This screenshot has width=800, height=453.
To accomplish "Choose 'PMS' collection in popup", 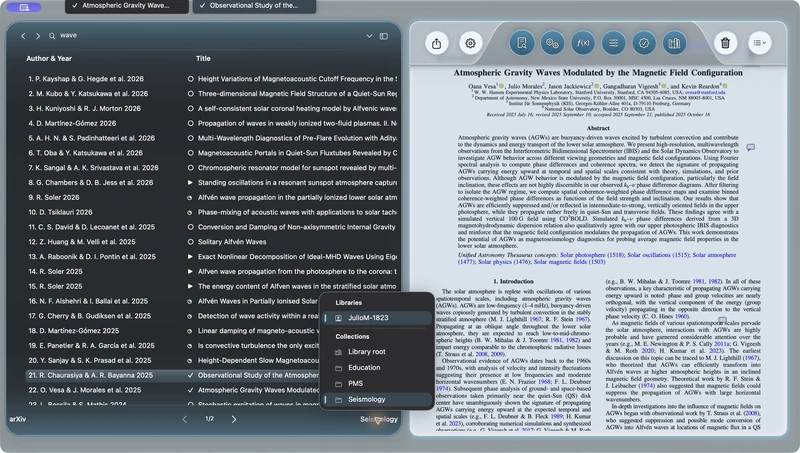I will [378, 384].
